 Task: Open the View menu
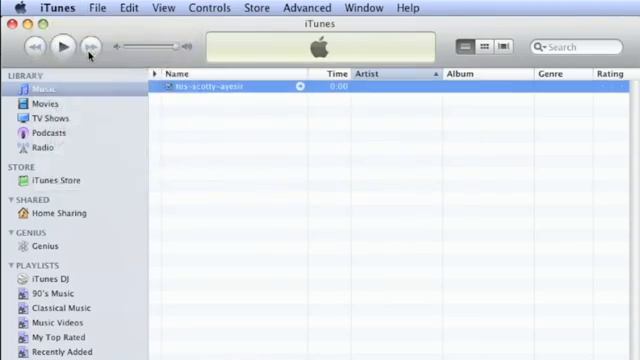pos(164,8)
